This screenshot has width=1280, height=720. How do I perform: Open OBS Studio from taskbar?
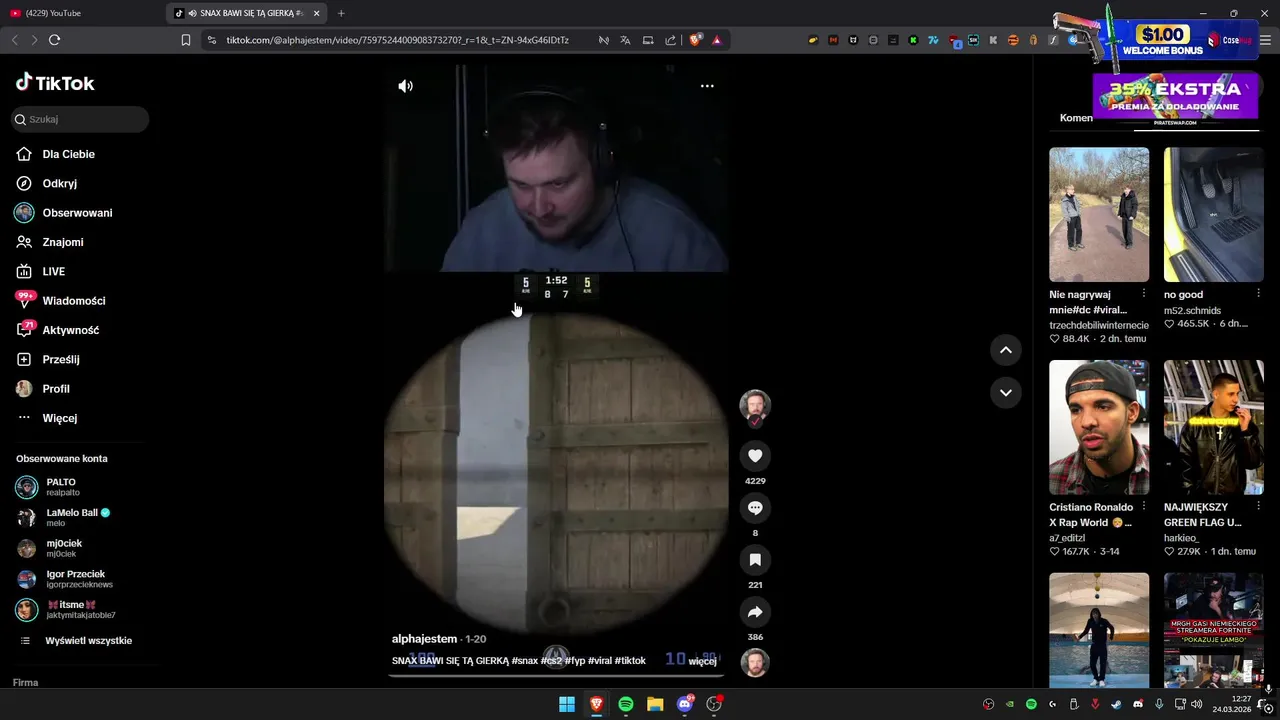click(x=714, y=704)
